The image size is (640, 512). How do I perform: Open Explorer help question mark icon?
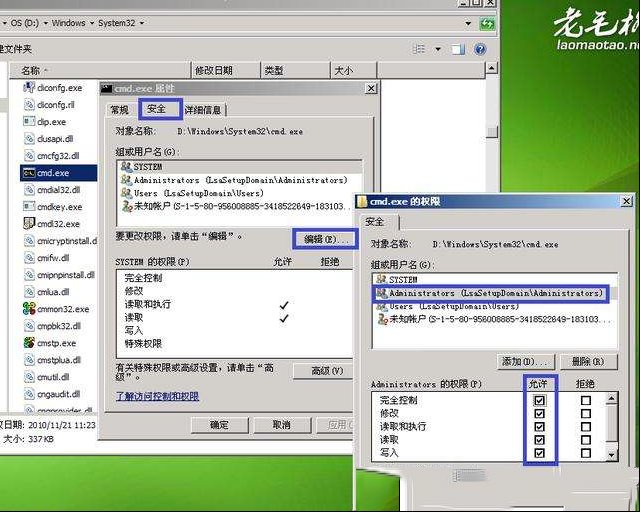(480, 49)
